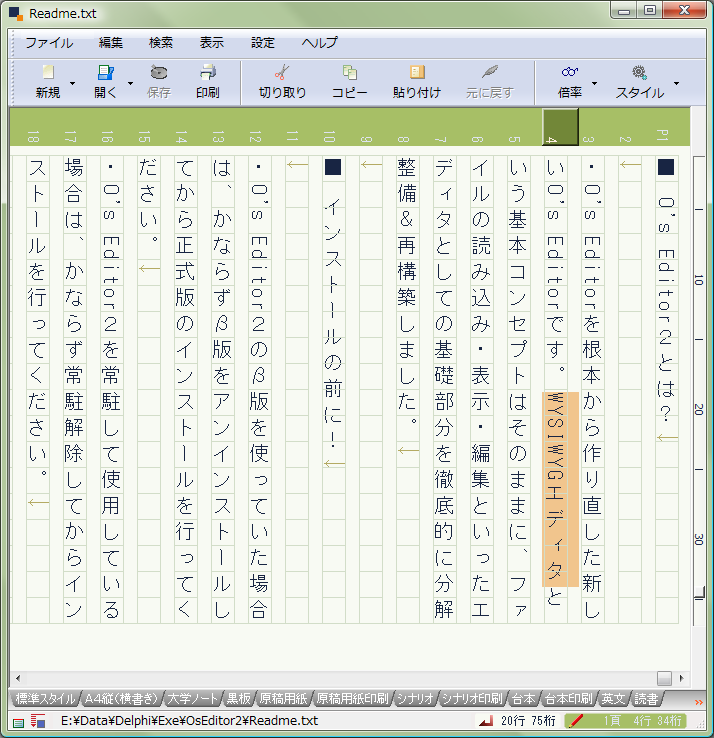Screen dimensions: 714x738
Task: Switch to the 読書 tab
Action: (646, 699)
